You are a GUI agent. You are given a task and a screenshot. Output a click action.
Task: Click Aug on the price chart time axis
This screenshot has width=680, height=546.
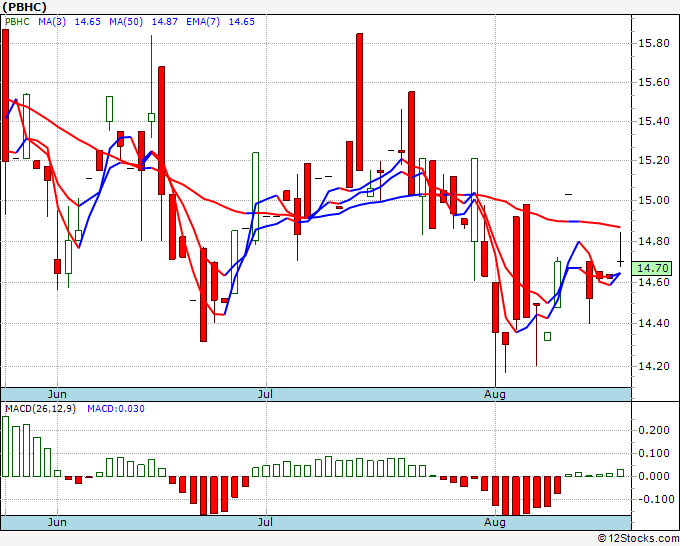click(x=495, y=394)
